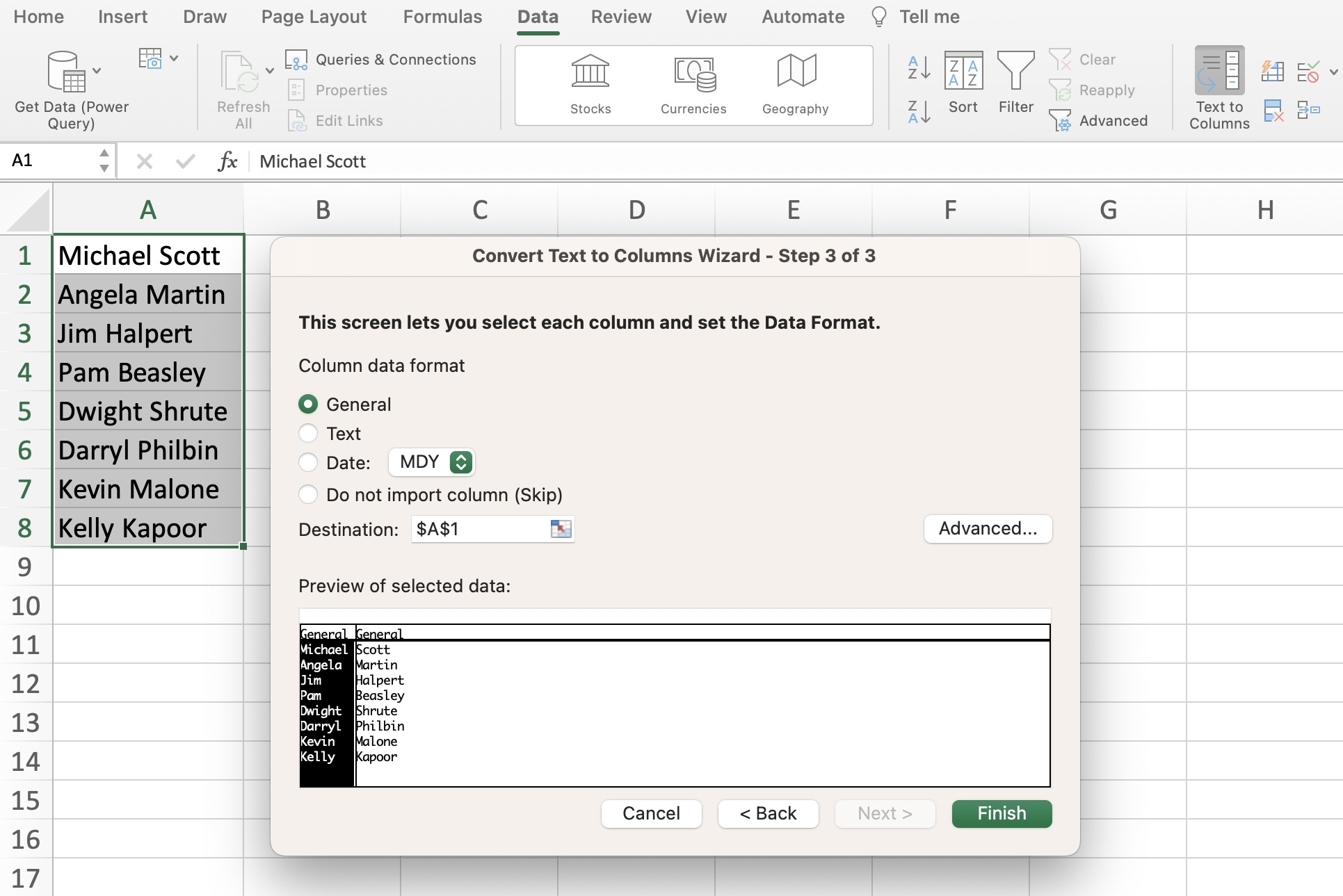The height and width of the screenshot is (896, 1343).
Task: Click cell containing Kelly Kapoor
Action: click(148, 528)
